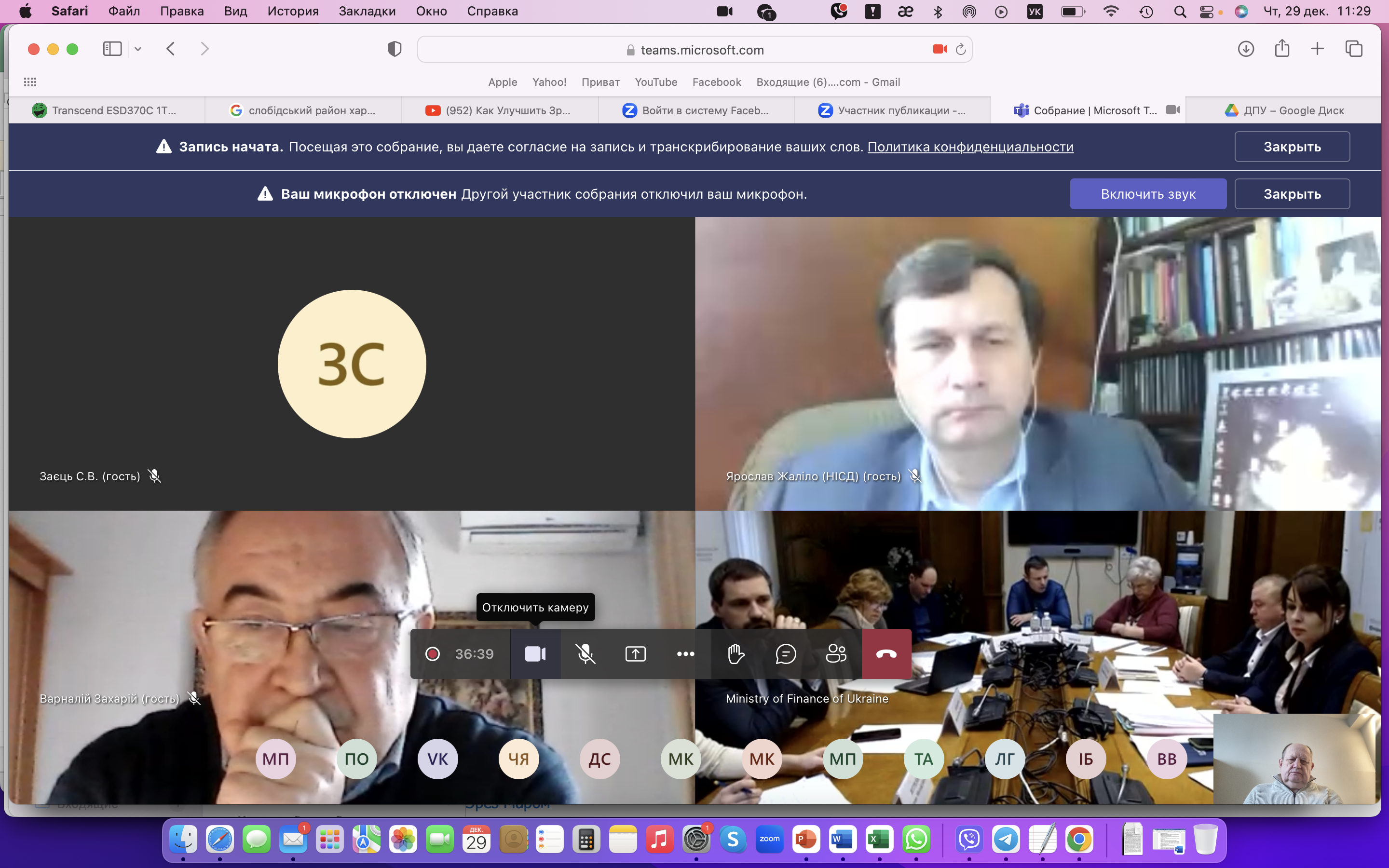Close the recording started banner
Image resolution: width=1389 pixels, height=868 pixels.
1292,147
